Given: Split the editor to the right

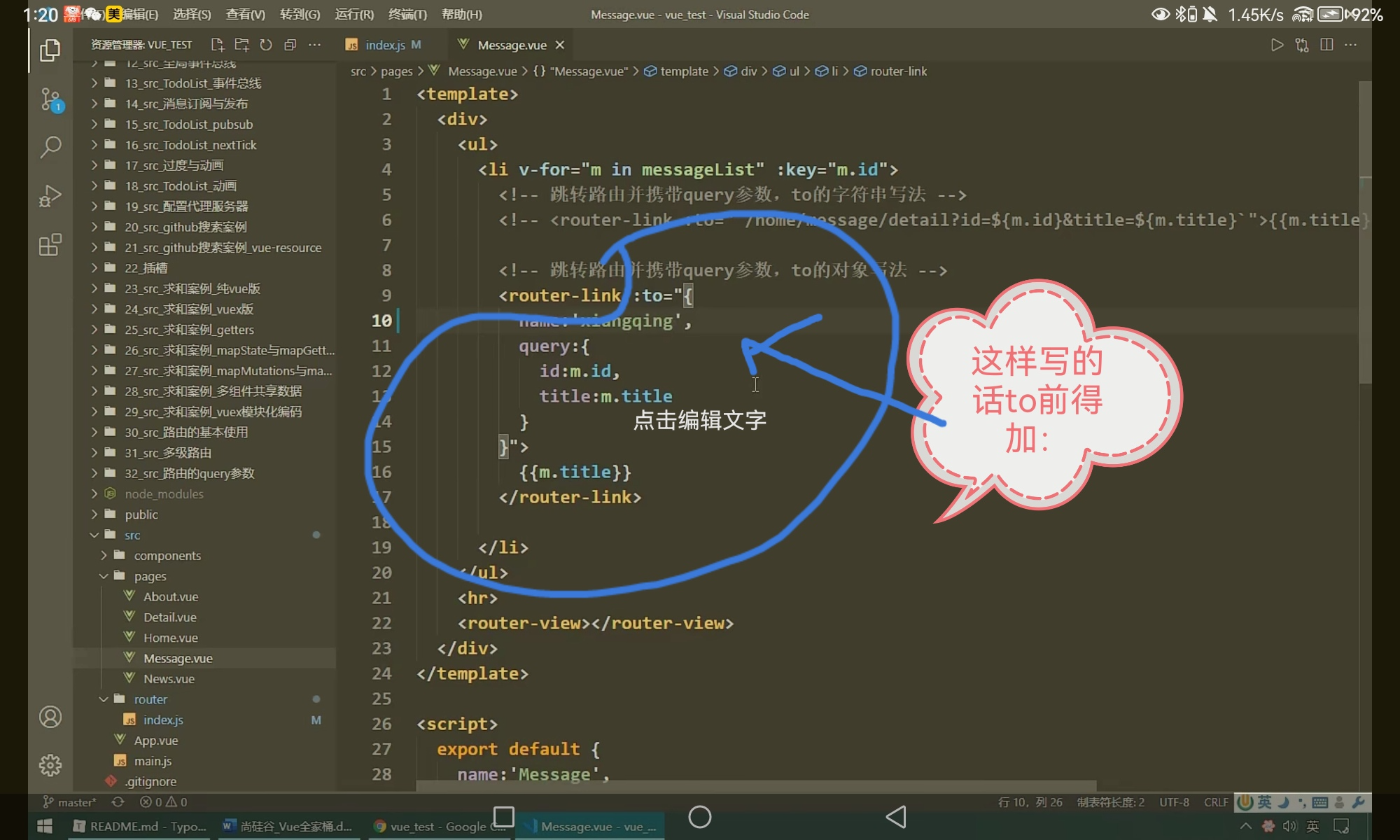Looking at the screenshot, I should coord(1326,45).
